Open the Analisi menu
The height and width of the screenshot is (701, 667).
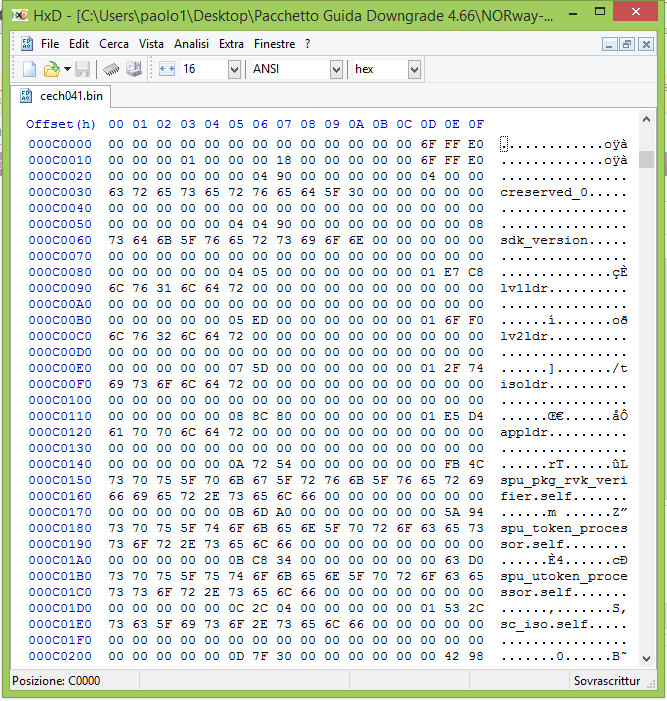point(192,44)
